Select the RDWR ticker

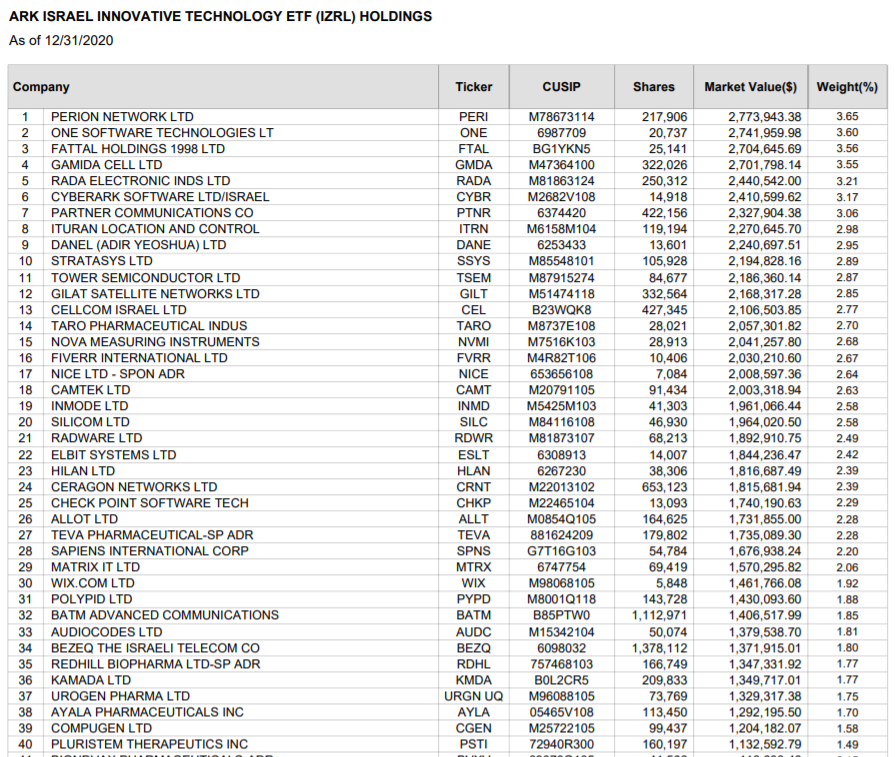(x=473, y=437)
